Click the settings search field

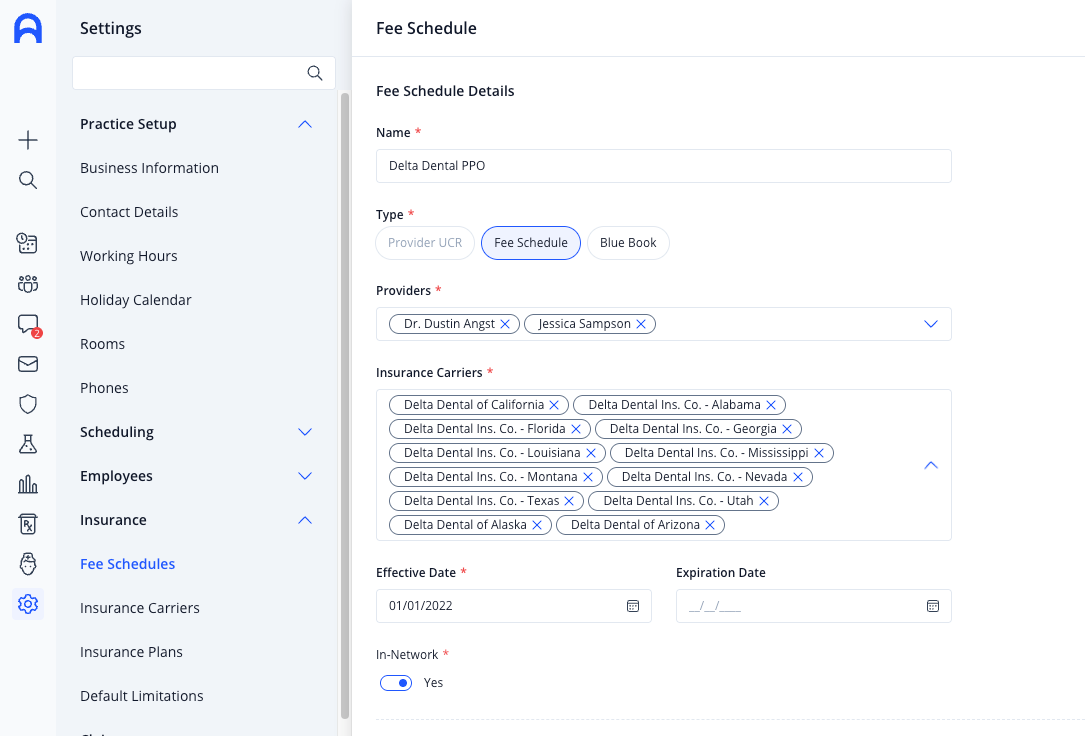click(x=203, y=73)
